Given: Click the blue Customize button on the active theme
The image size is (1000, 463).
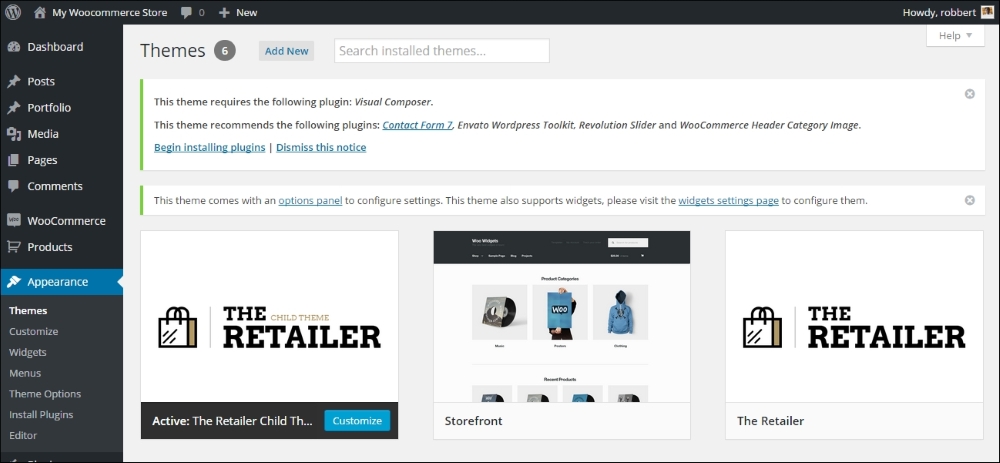Looking at the screenshot, I should click(357, 421).
